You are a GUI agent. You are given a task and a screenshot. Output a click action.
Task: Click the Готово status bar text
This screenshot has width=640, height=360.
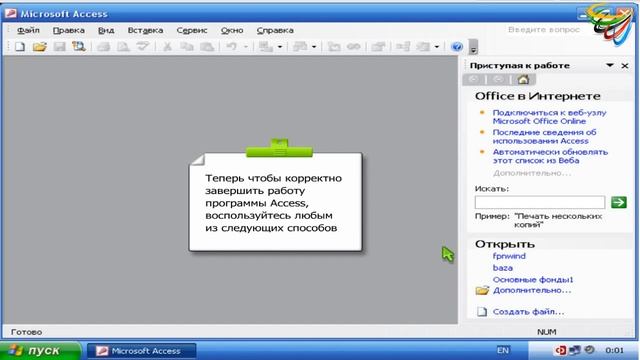pyautogui.click(x=27, y=332)
